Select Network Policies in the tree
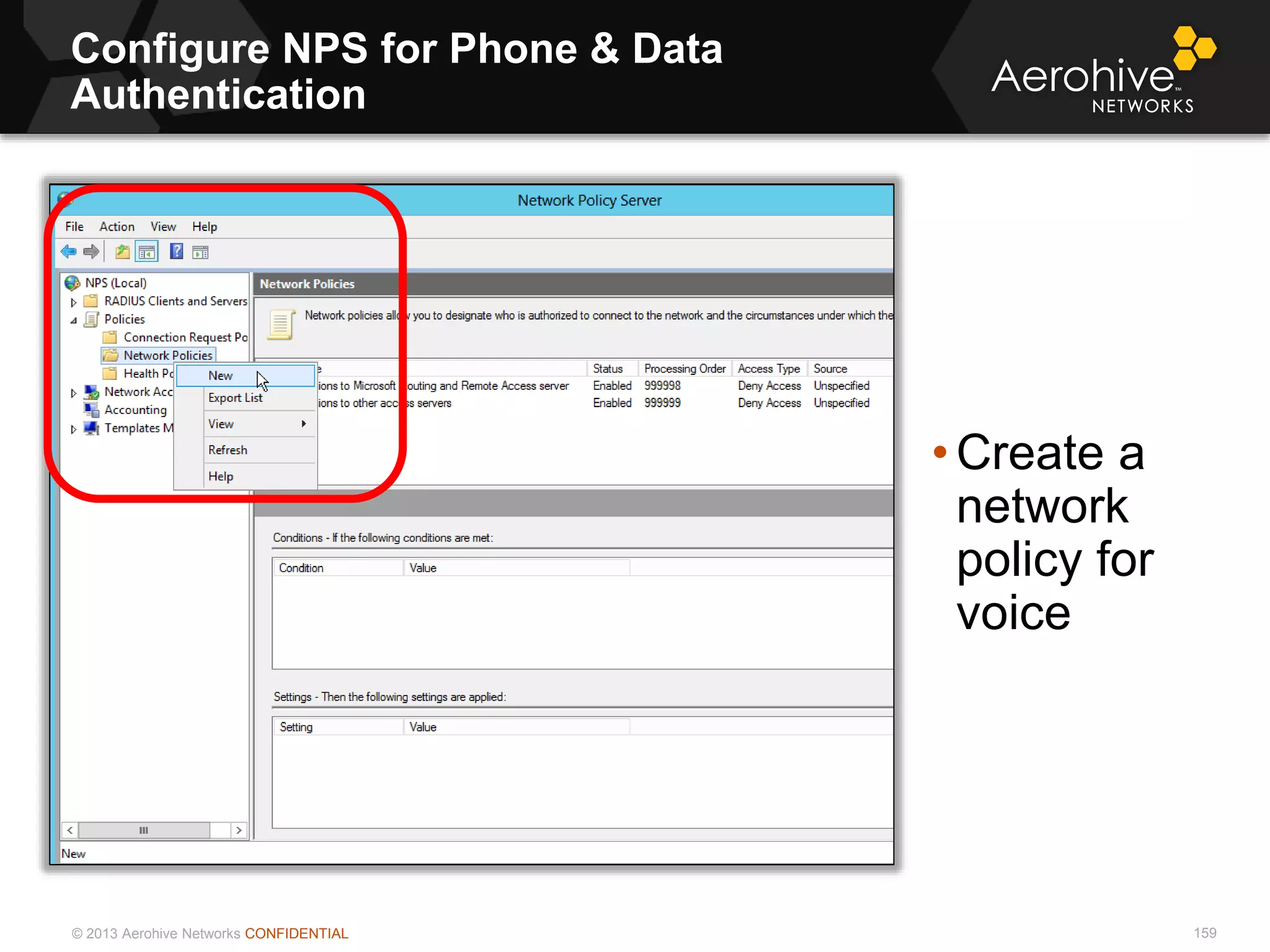 (x=168, y=355)
